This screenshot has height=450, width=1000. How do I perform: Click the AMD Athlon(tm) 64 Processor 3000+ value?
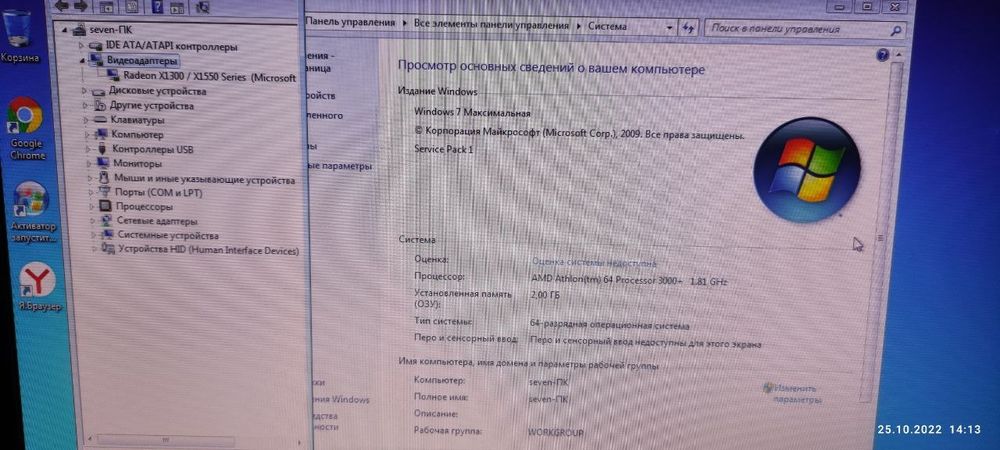click(606, 279)
